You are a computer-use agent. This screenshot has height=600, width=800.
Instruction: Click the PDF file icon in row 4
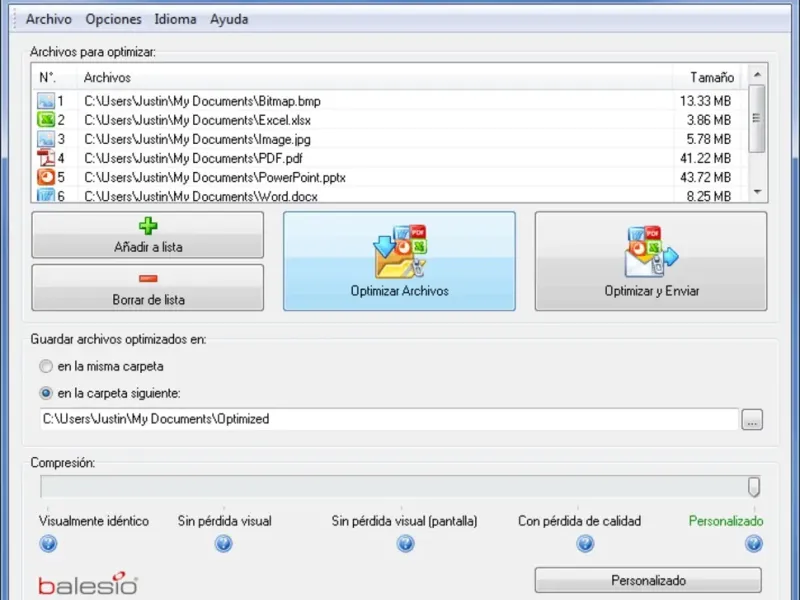pos(46,158)
